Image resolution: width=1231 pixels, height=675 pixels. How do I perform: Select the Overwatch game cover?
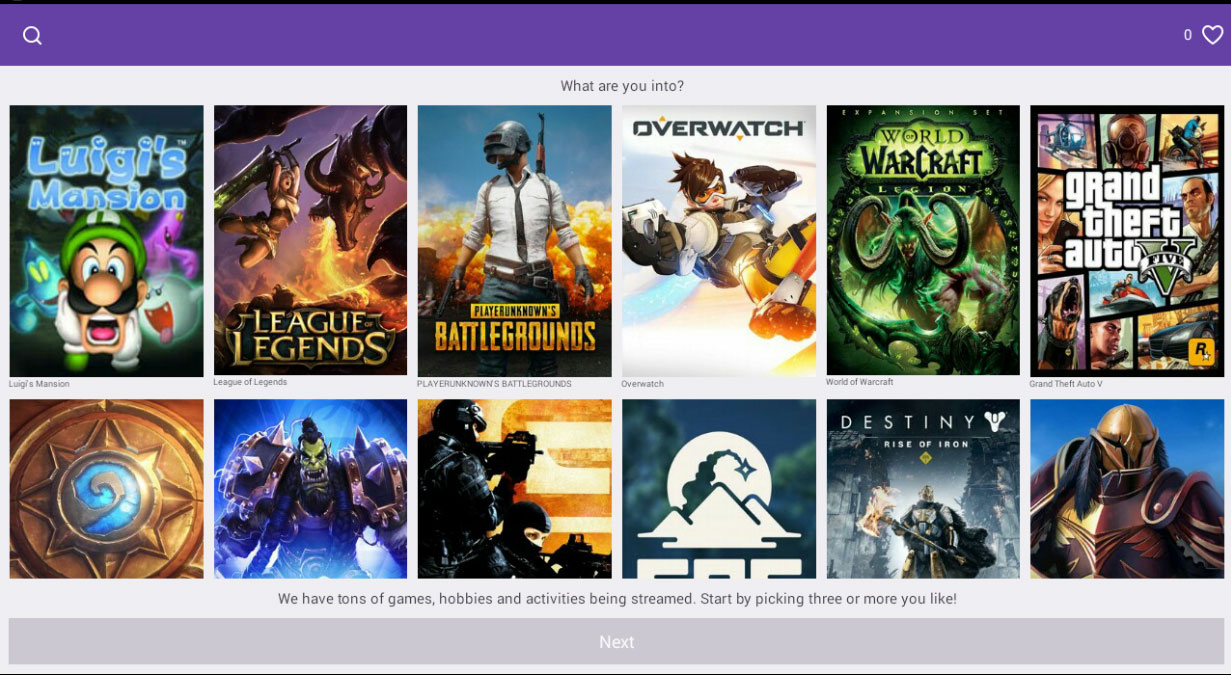click(719, 241)
